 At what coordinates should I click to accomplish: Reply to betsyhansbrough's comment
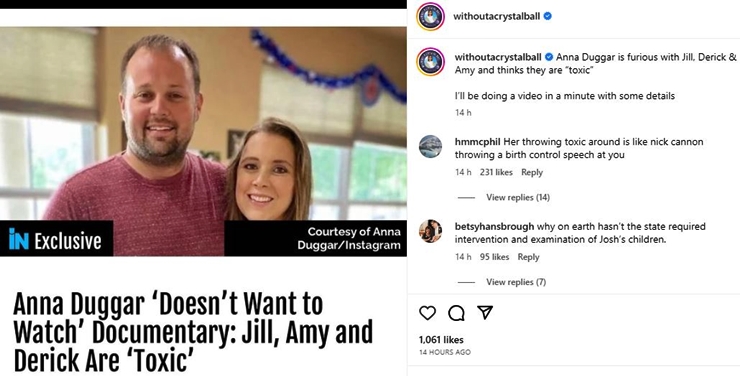(528, 257)
